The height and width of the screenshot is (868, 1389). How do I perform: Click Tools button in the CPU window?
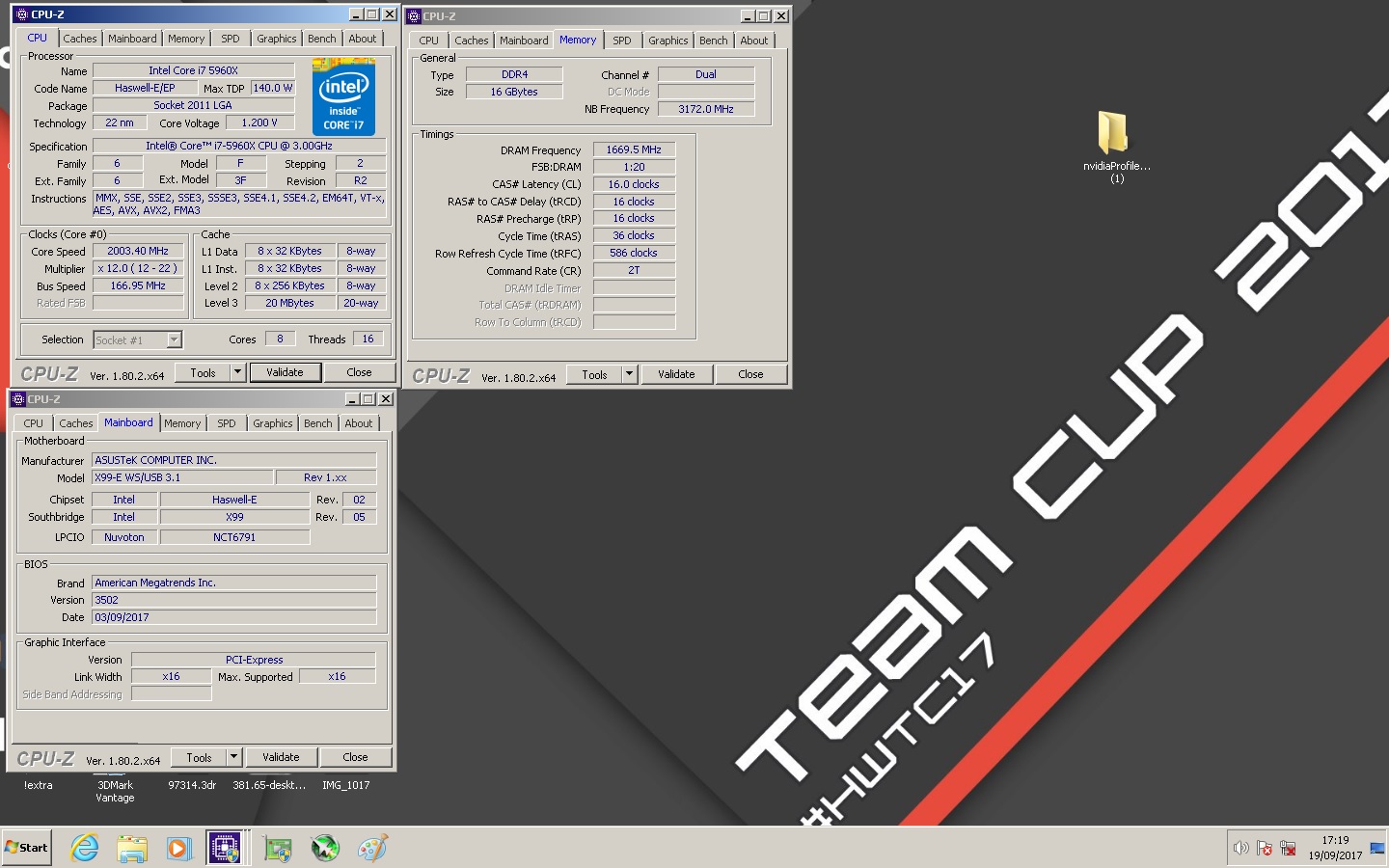point(203,372)
